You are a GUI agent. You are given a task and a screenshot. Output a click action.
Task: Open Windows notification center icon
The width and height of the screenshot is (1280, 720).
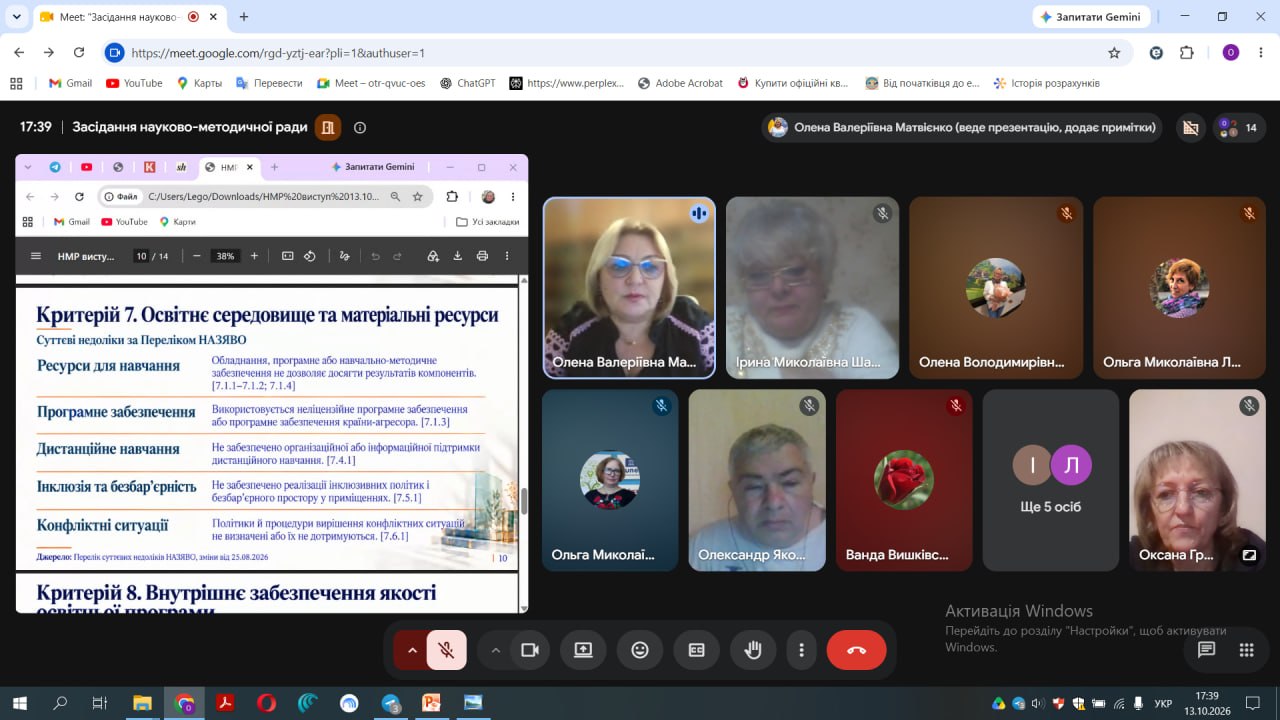(1252, 703)
